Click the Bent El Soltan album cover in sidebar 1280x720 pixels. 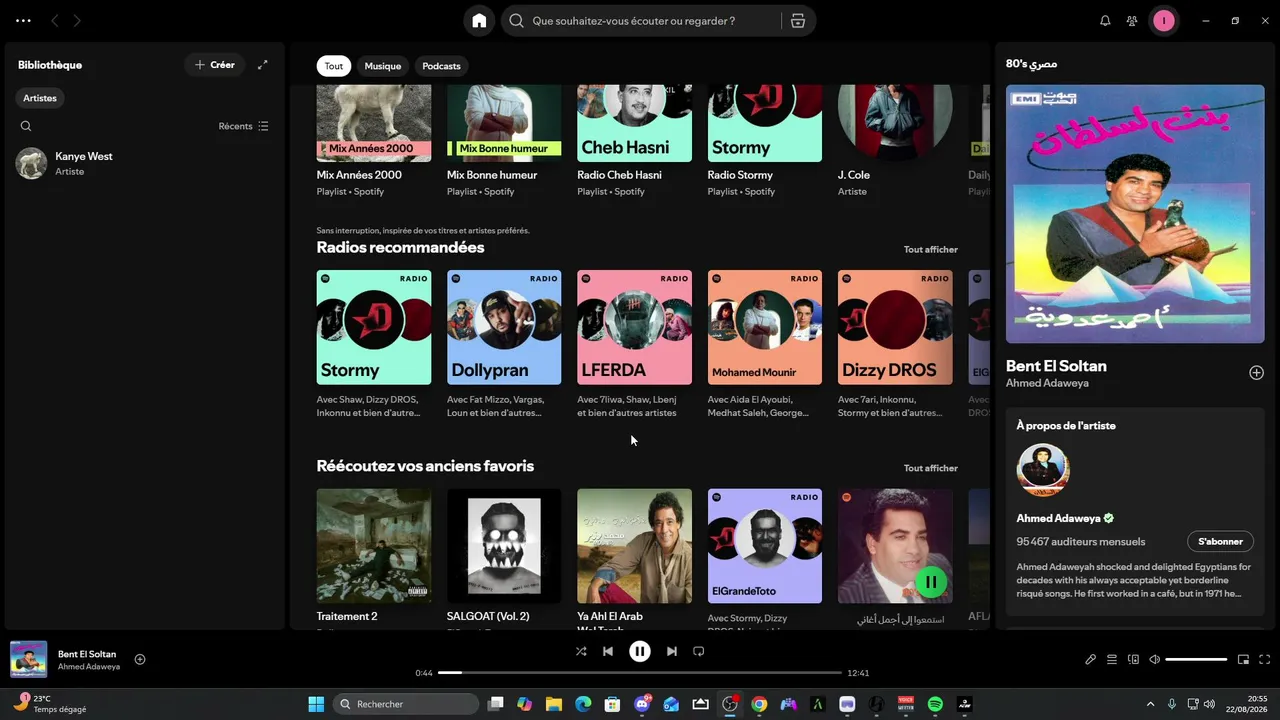(x=1135, y=214)
